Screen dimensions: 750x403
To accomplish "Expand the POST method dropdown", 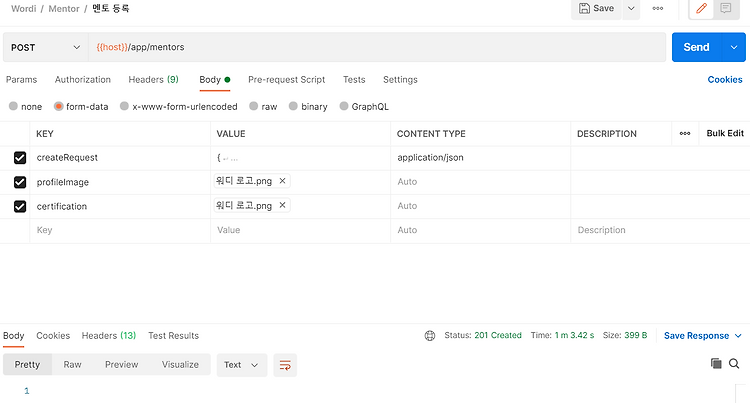I will [x=45, y=47].
